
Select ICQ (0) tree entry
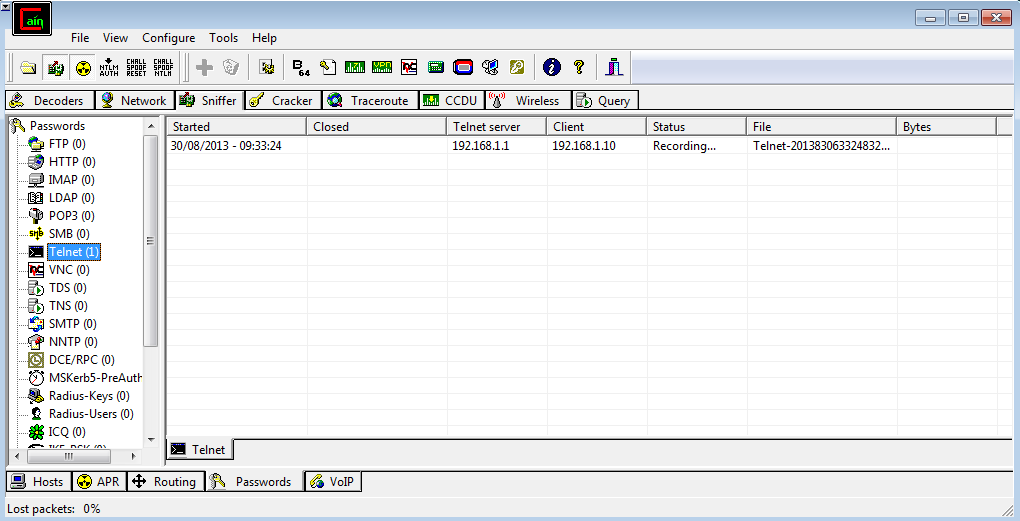tap(67, 432)
